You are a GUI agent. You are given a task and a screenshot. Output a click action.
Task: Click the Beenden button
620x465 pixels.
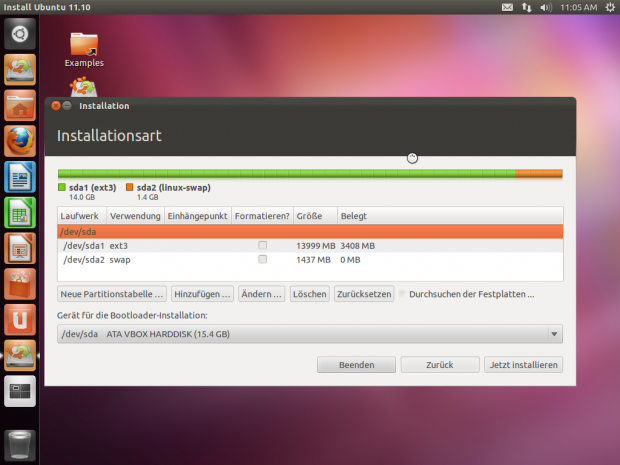[x=356, y=365]
